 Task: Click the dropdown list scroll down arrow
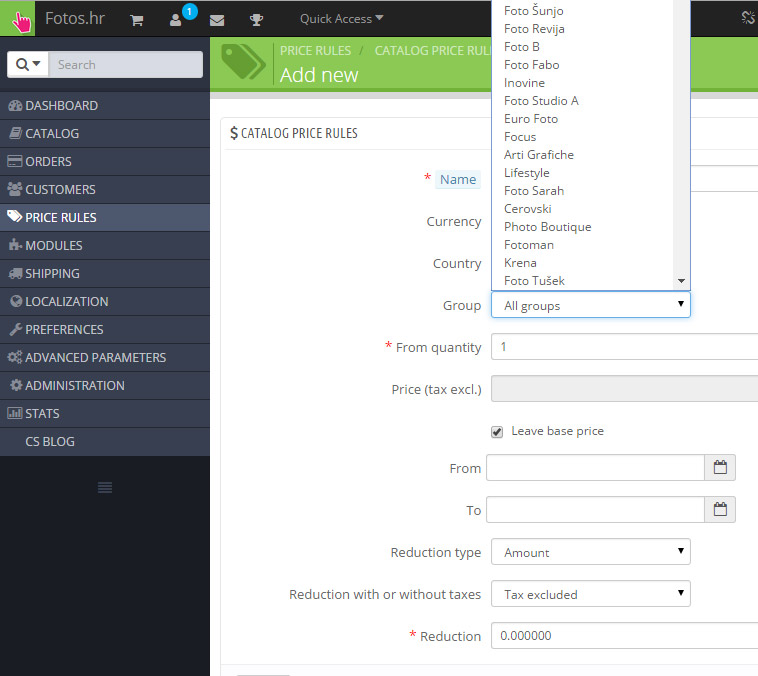(681, 281)
